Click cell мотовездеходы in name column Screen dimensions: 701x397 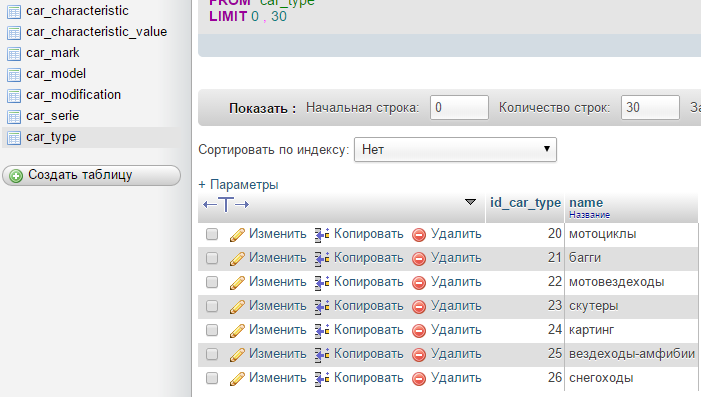click(617, 282)
